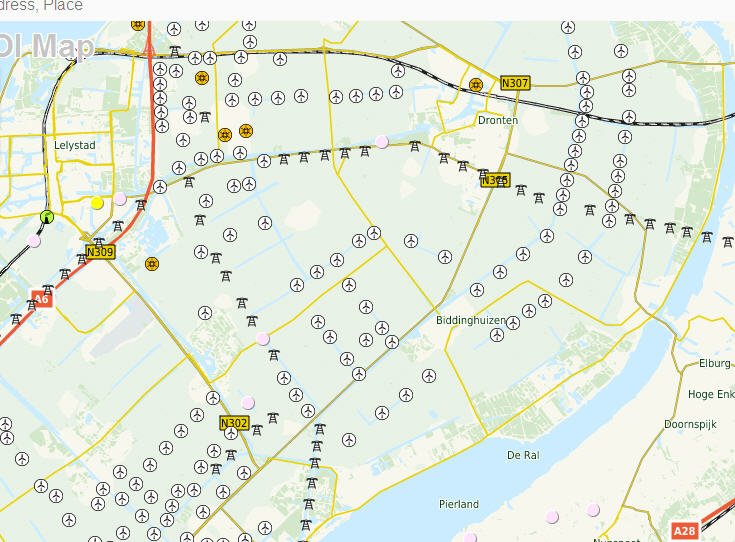Image resolution: width=735 pixels, height=542 pixels.
Task: Select the Dronten town label
Action: pyautogui.click(x=498, y=120)
